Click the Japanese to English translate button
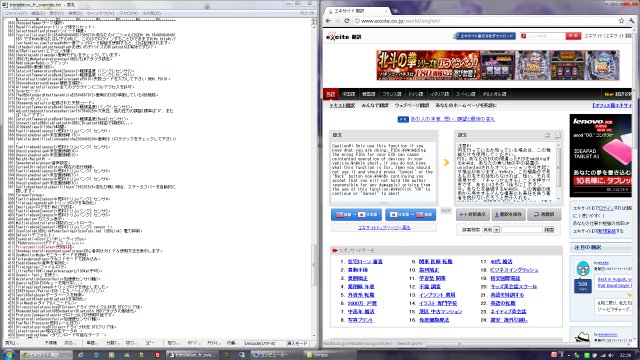 pyautogui.click(x=411, y=214)
